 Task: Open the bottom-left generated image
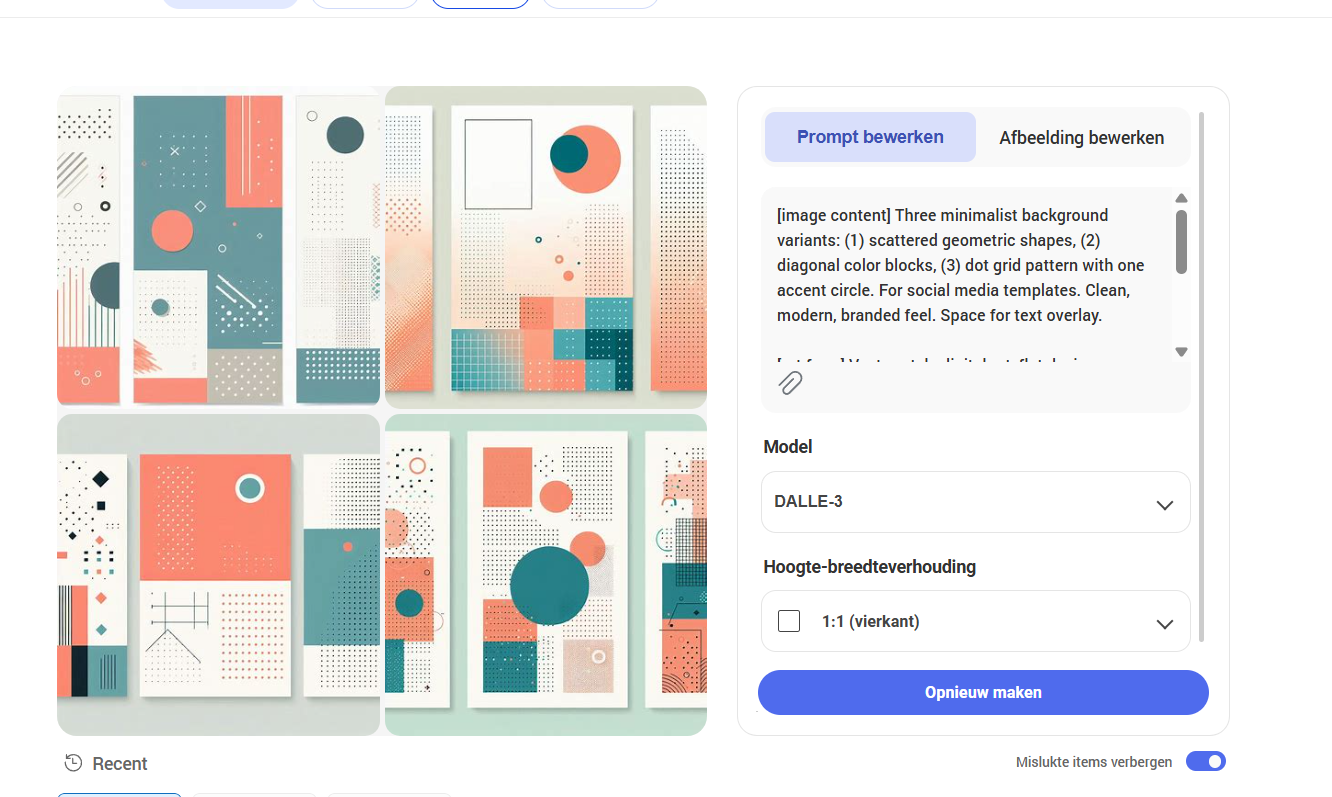(x=219, y=575)
